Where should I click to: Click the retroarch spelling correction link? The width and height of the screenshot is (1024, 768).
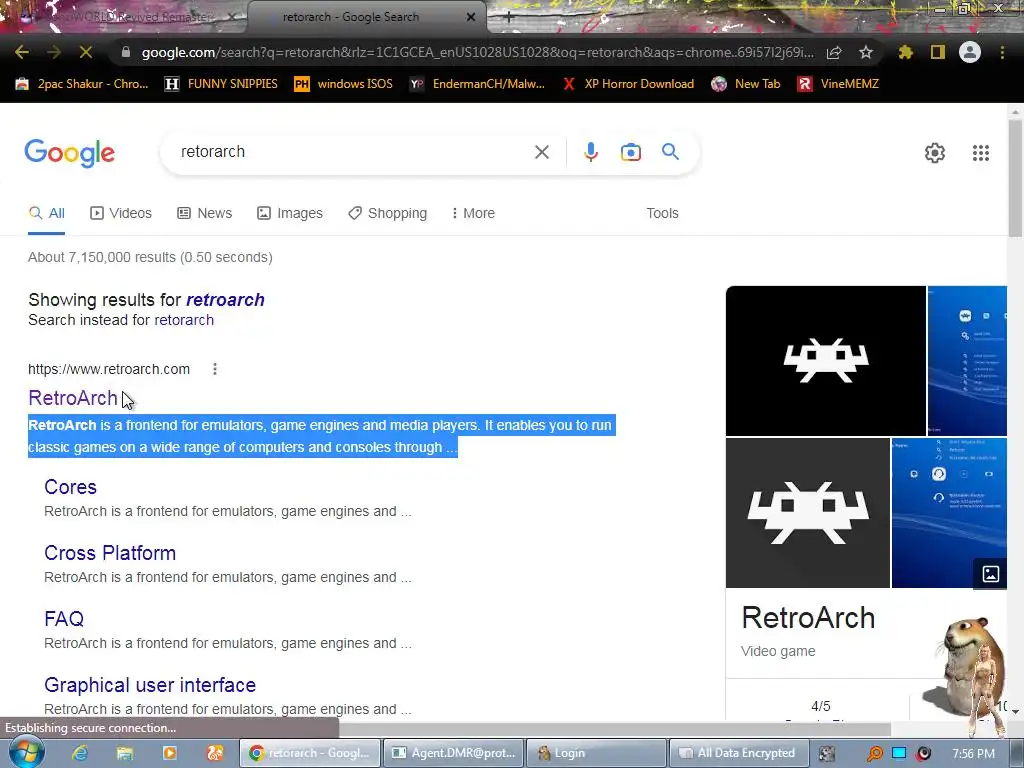click(225, 300)
